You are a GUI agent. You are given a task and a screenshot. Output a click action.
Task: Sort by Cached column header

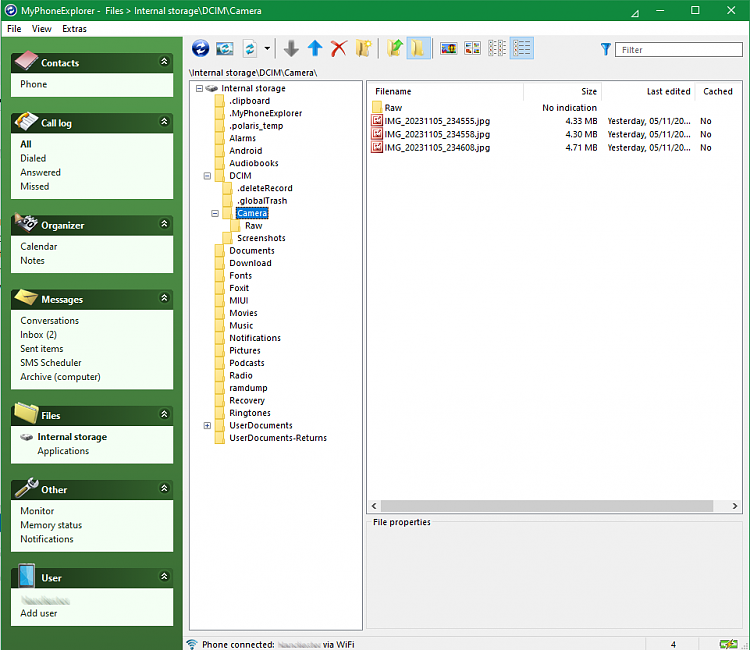pos(717,91)
